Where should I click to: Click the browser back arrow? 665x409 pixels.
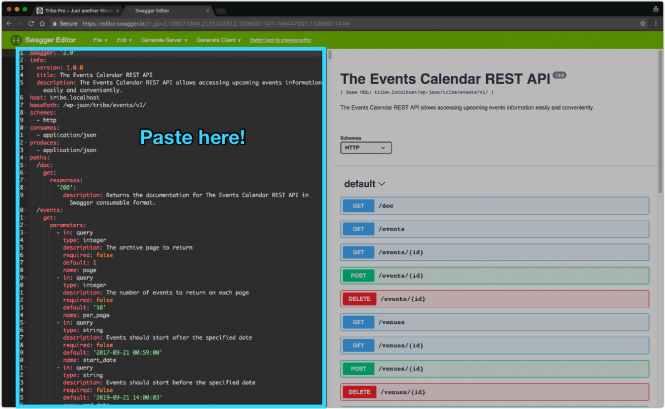coord(8,22)
